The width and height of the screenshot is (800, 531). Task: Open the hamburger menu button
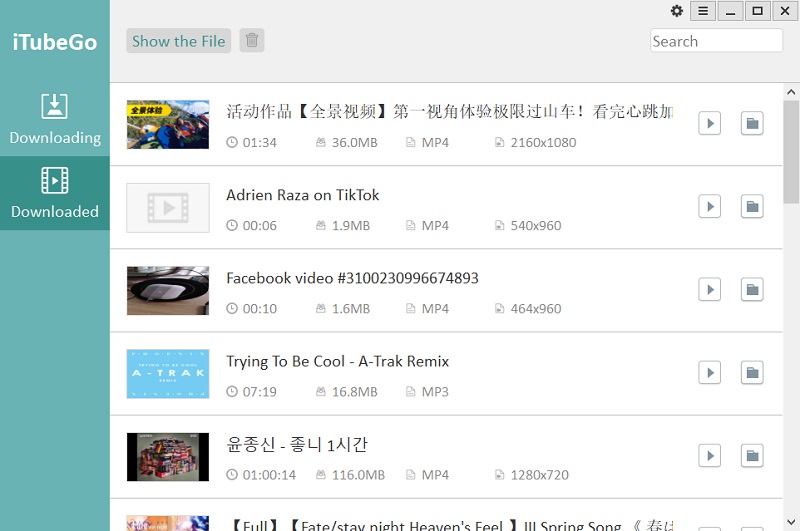(703, 11)
